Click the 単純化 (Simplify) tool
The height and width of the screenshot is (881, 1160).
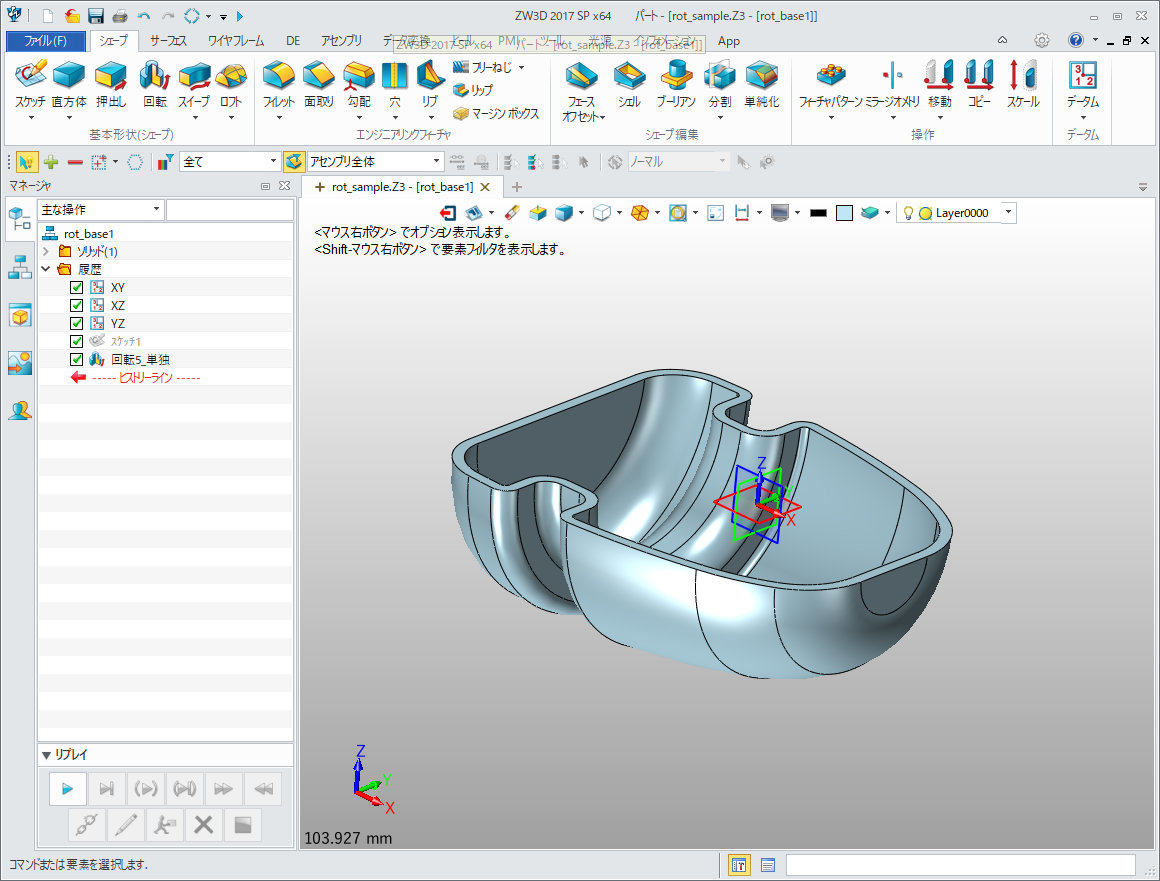click(761, 84)
